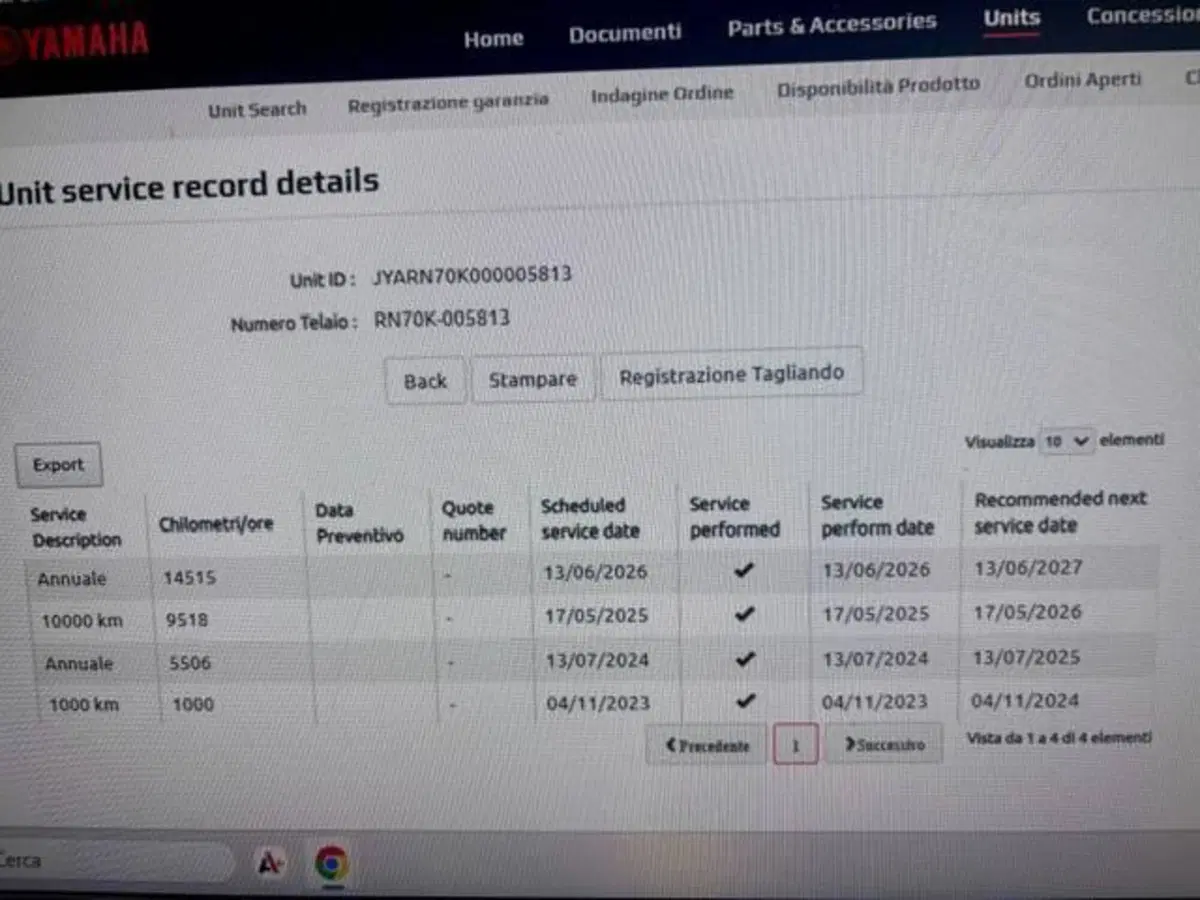This screenshot has height=900, width=1200.
Task: Sort by Service Description column
Action: tap(76, 527)
